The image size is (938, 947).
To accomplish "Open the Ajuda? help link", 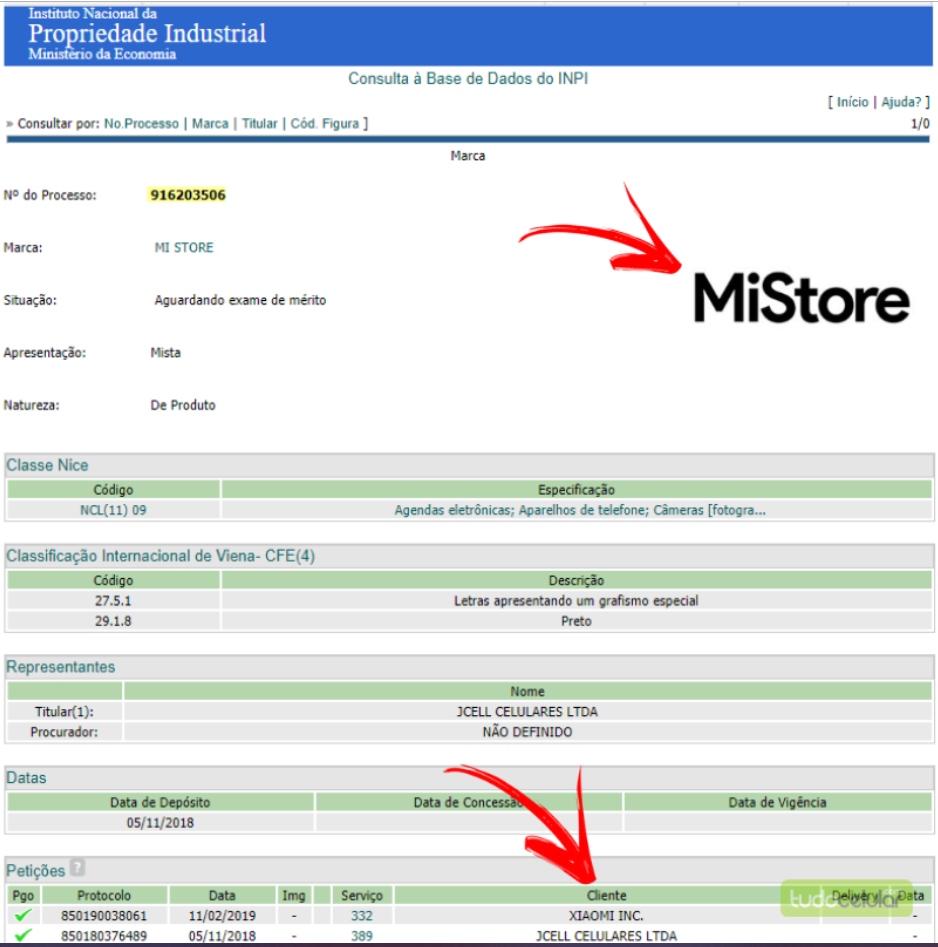I will (x=901, y=102).
